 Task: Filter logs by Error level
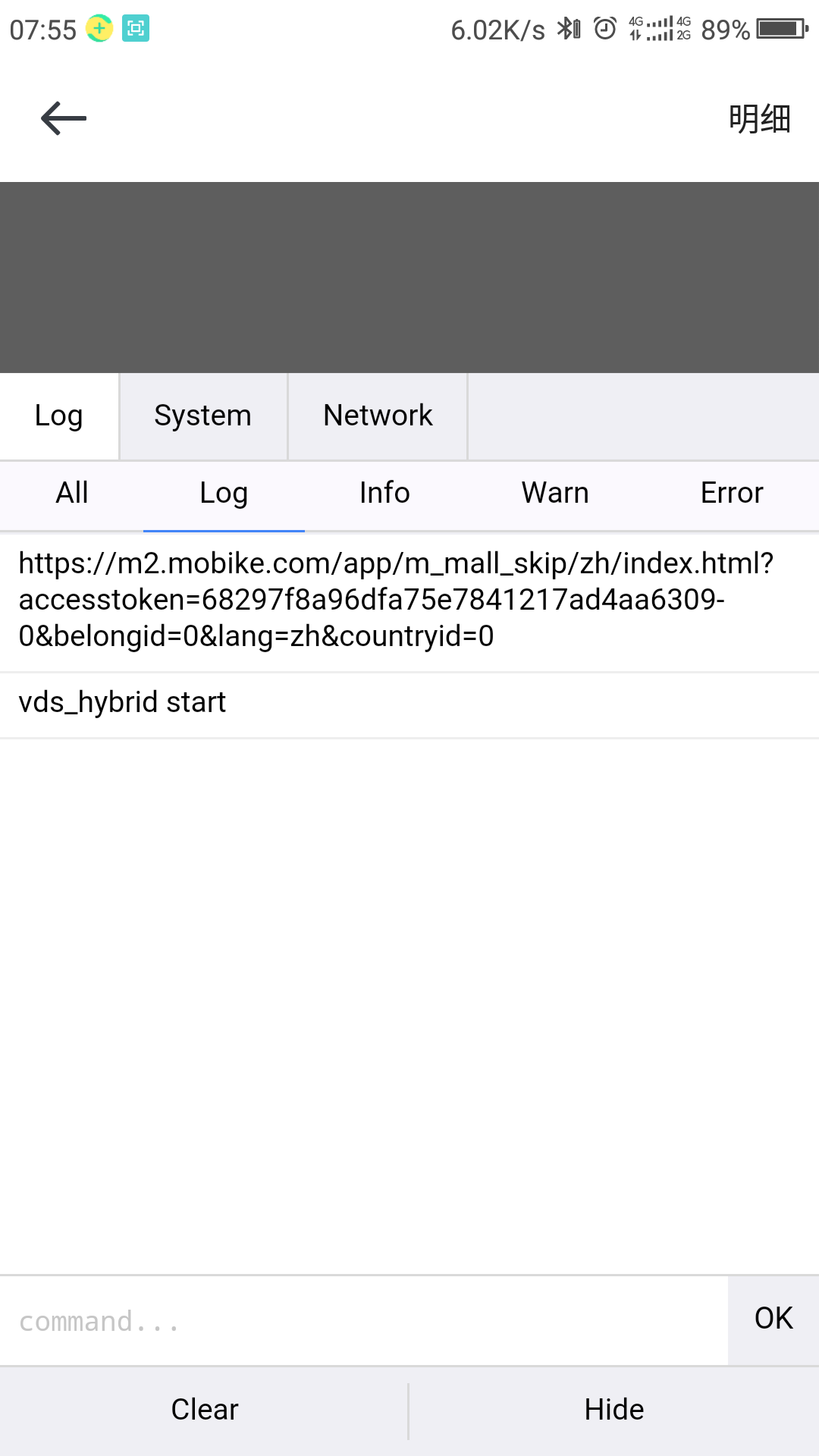point(732,493)
